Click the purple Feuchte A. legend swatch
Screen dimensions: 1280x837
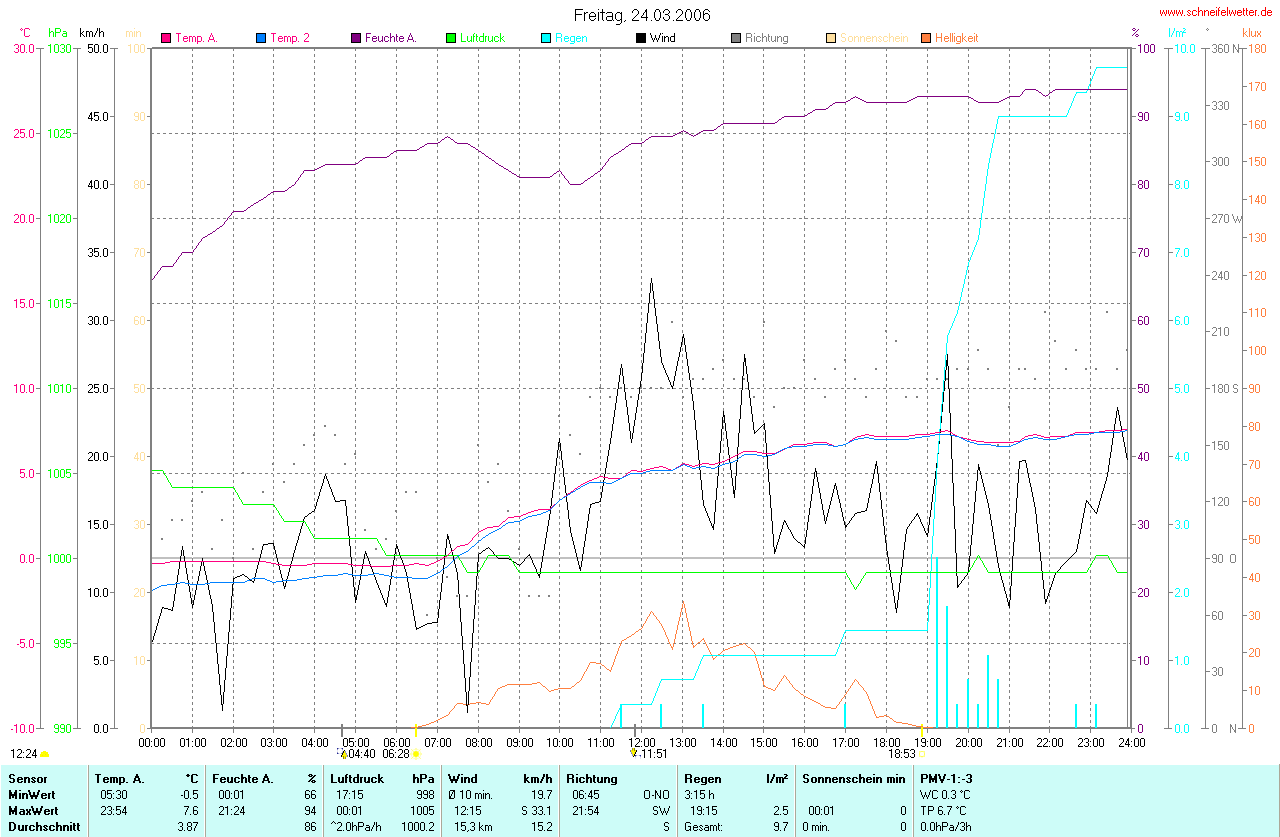(356, 38)
